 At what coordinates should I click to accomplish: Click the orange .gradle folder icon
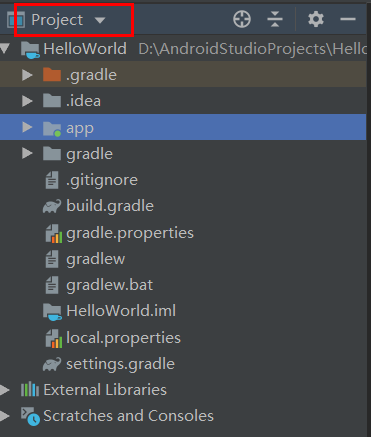pyautogui.click(x=52, y=74)
